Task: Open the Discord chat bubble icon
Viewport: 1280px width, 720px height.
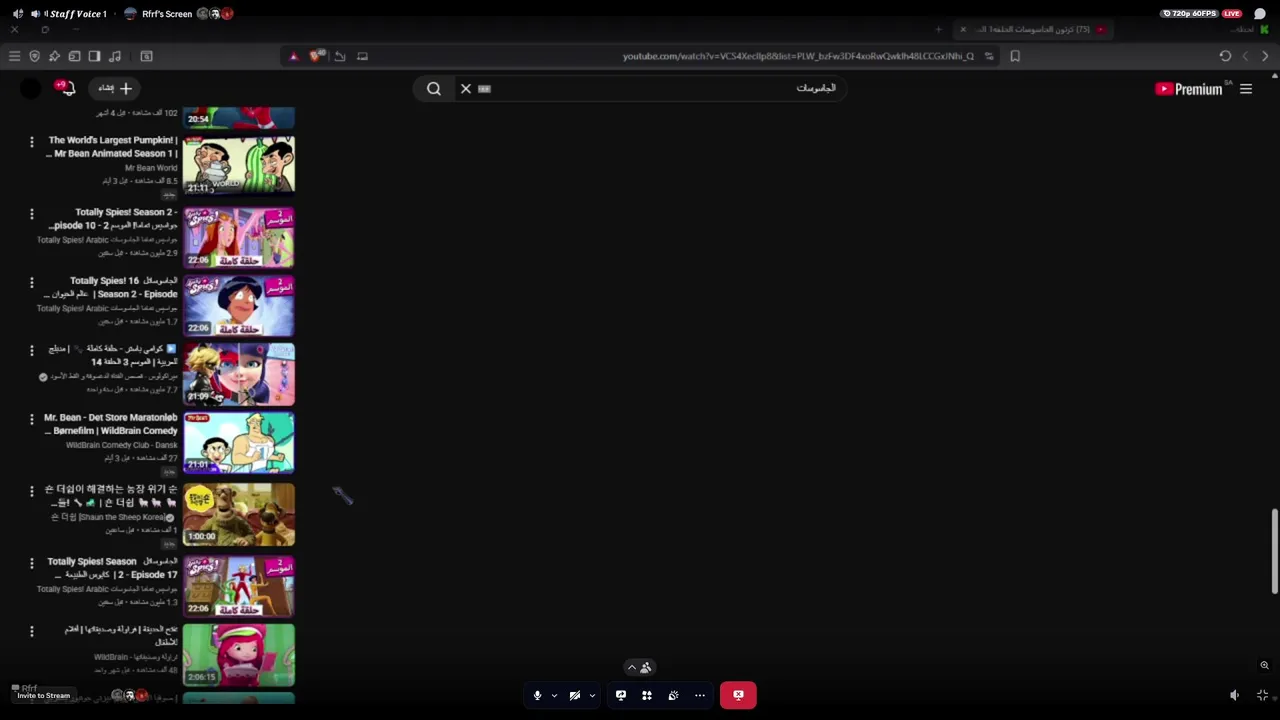Action: click(x=1260, y=14)
